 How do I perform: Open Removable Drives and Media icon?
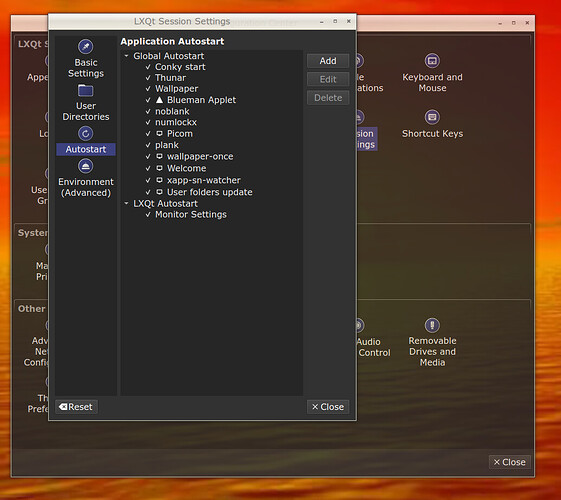(432, 325)
